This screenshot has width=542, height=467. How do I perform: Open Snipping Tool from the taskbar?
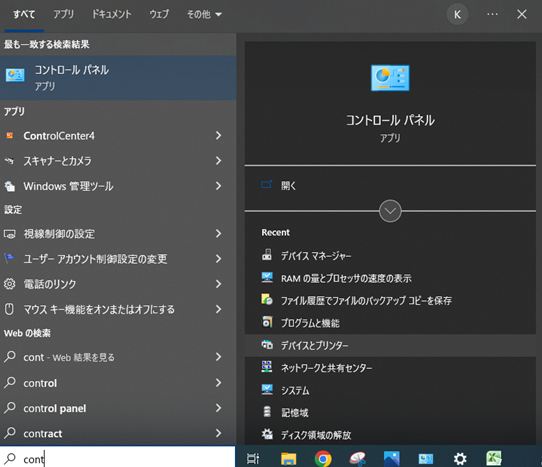(x=357, y=459)
